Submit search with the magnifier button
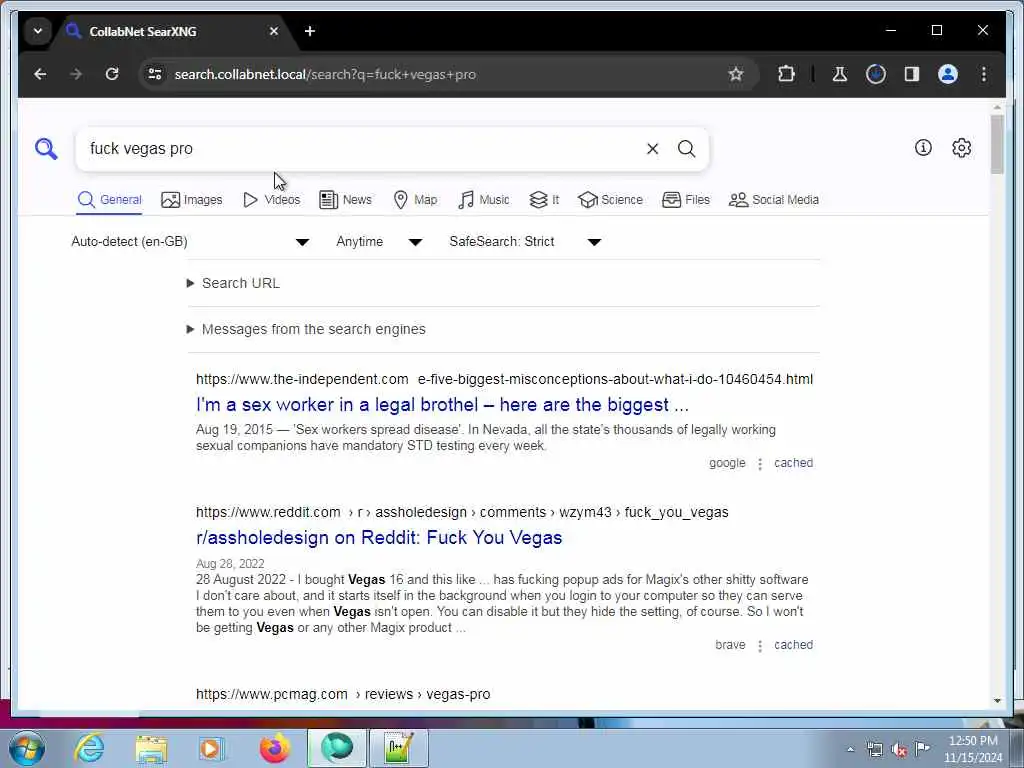This screenshot has width=1024, height=768. click(686, 149)
